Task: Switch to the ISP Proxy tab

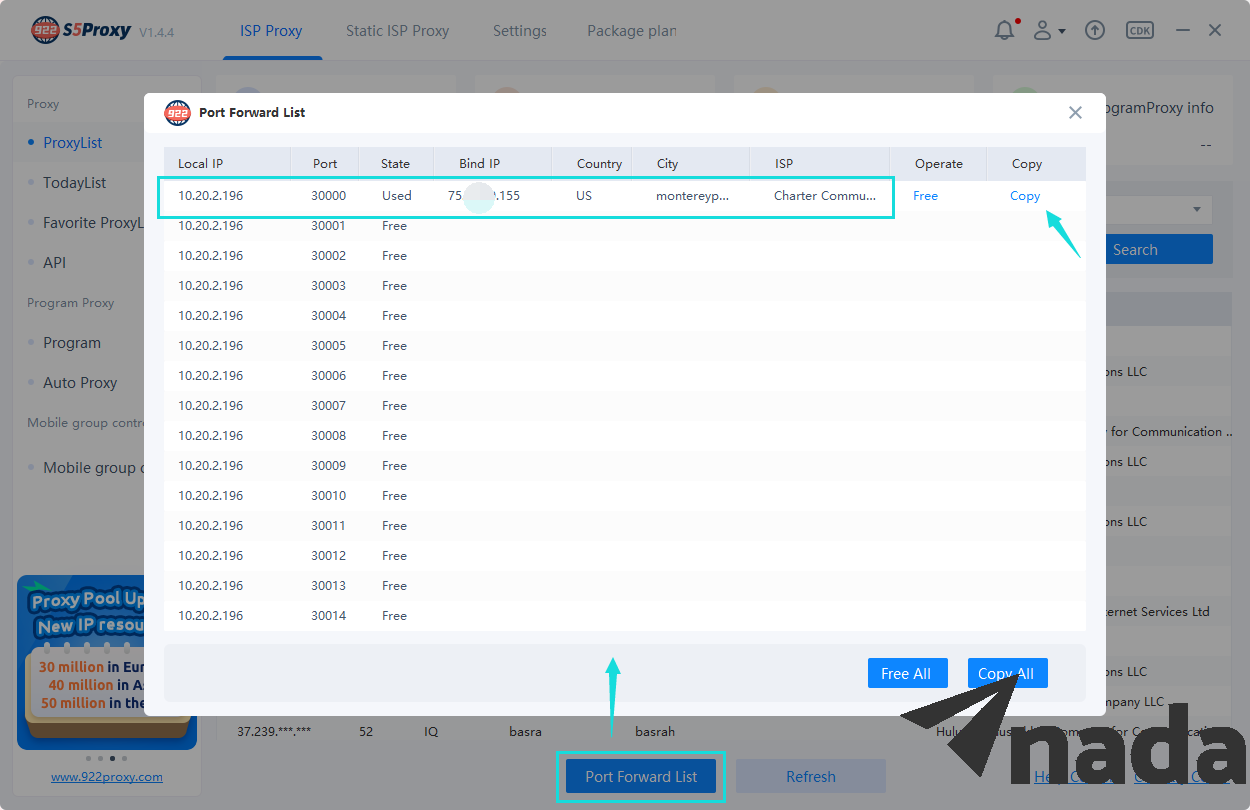Action: (x=271, y=31)
